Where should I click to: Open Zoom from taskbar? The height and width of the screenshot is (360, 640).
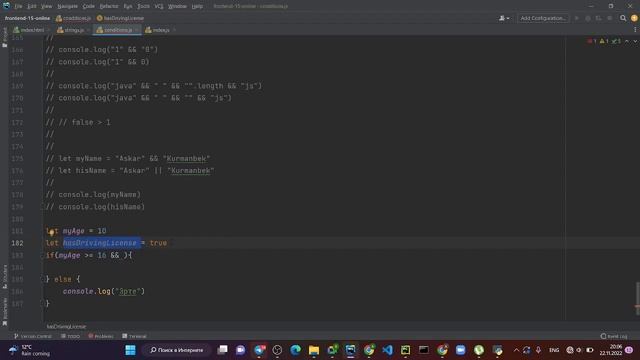461,350
